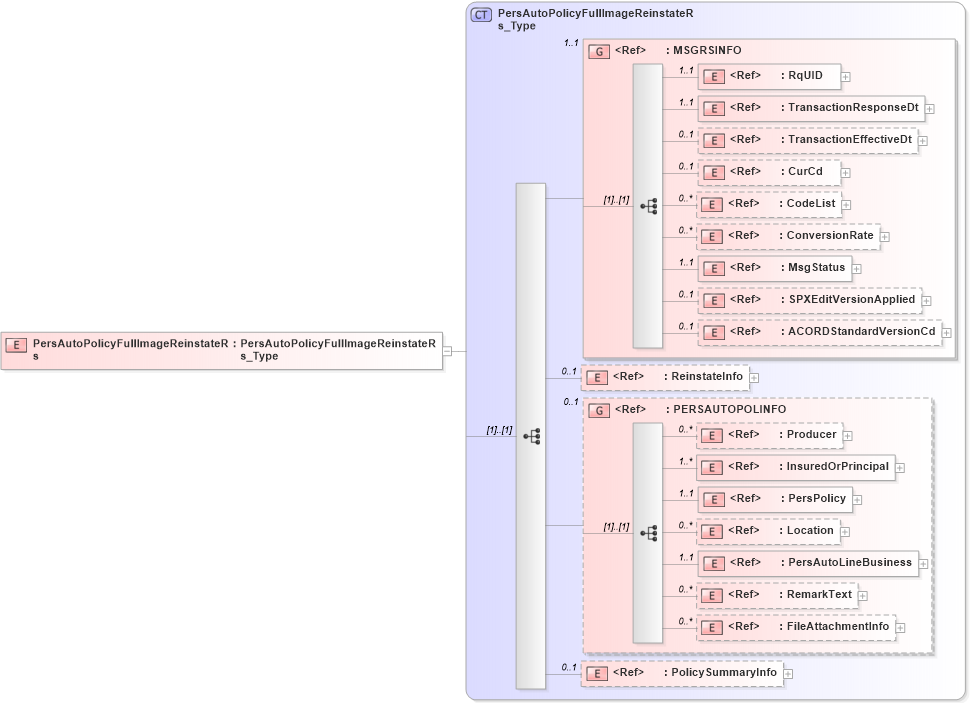Select the PersAutoLineBusiness element box
Screen dimensions: 970x703
810,563
